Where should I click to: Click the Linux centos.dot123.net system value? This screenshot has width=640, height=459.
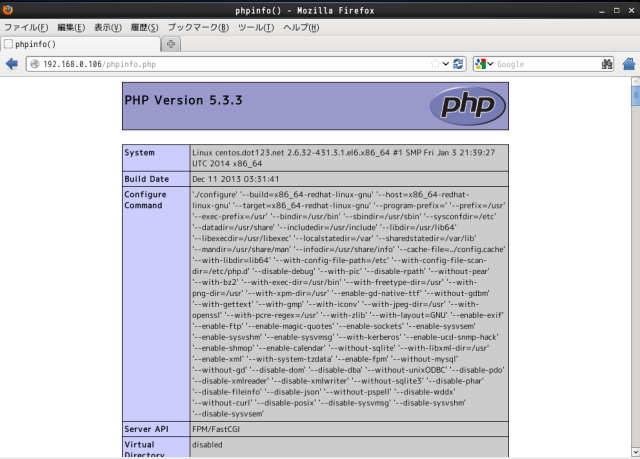[x=344, y=158]
